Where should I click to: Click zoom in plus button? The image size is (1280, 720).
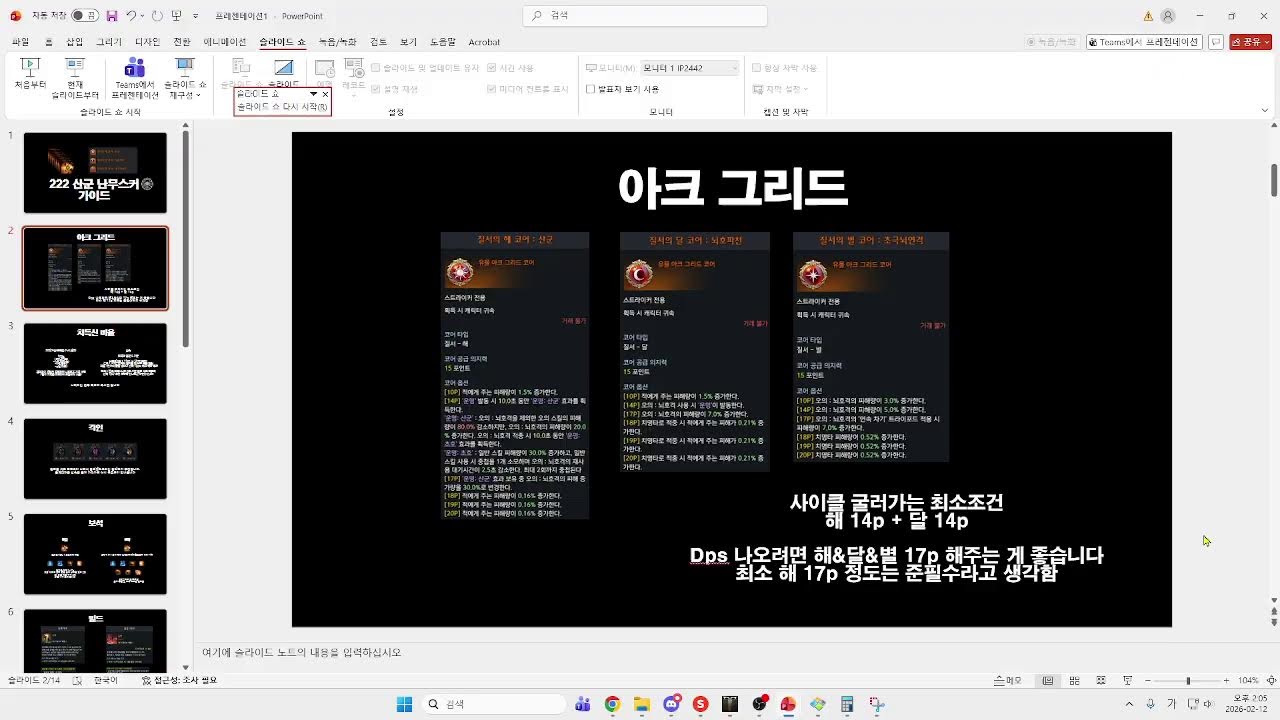click(x=1226, y=680)
